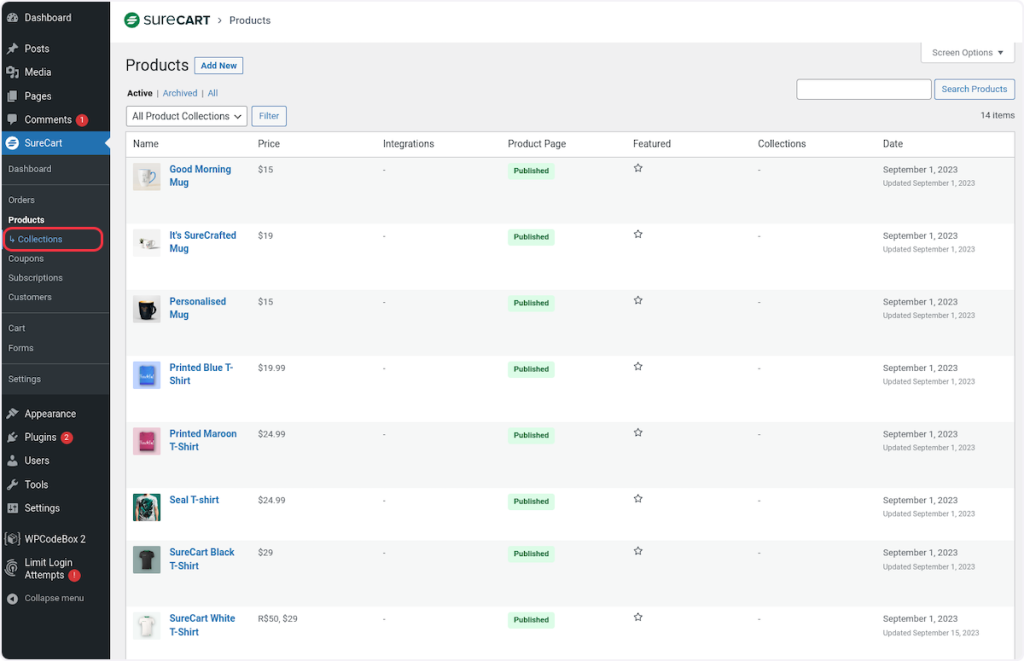Open Collections in the SureCart submenu
The width and height of the screenshot is (1024, 661).
pos(40,239)
